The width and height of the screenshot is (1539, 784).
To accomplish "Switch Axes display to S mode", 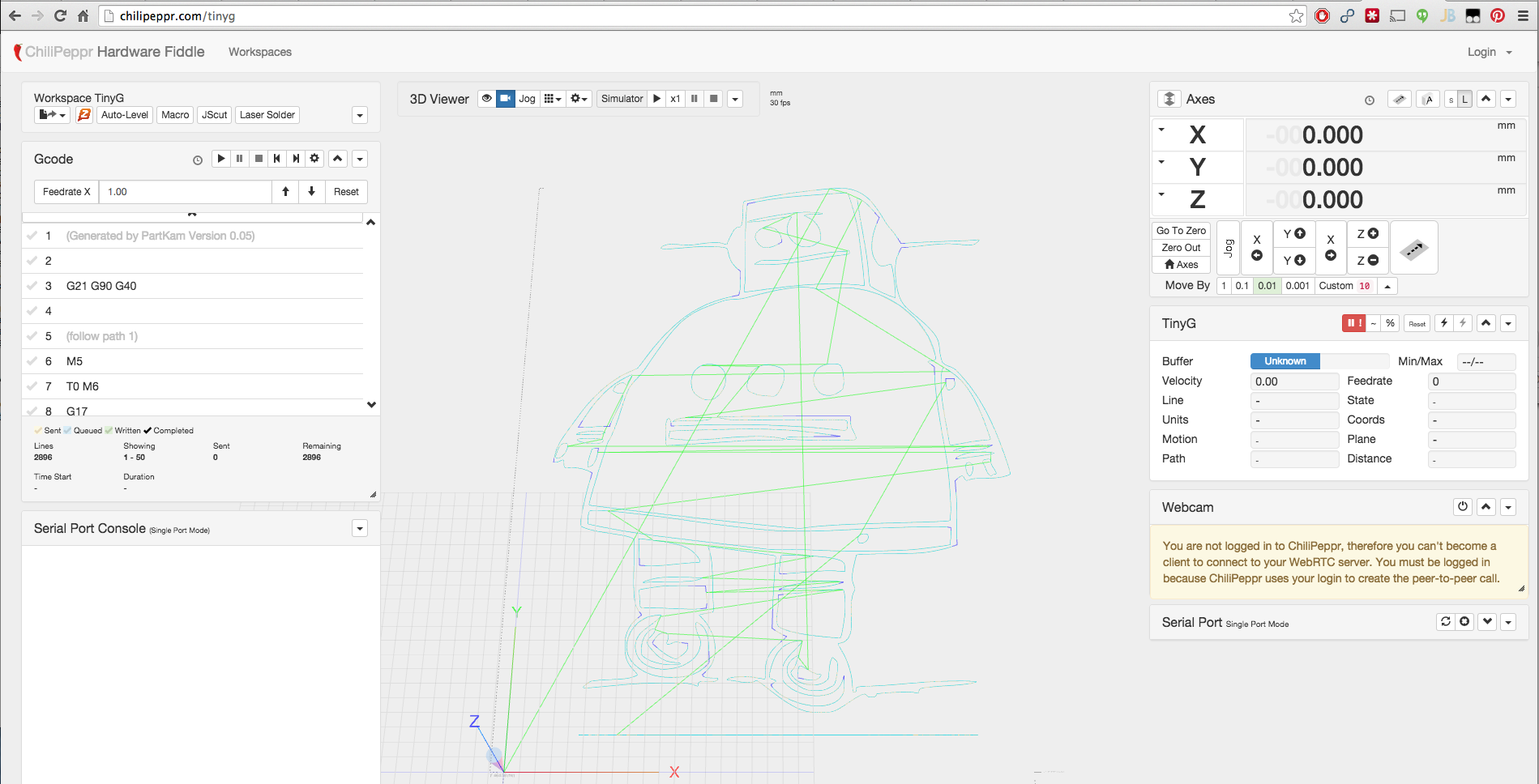I will (x=1451, y=99).
